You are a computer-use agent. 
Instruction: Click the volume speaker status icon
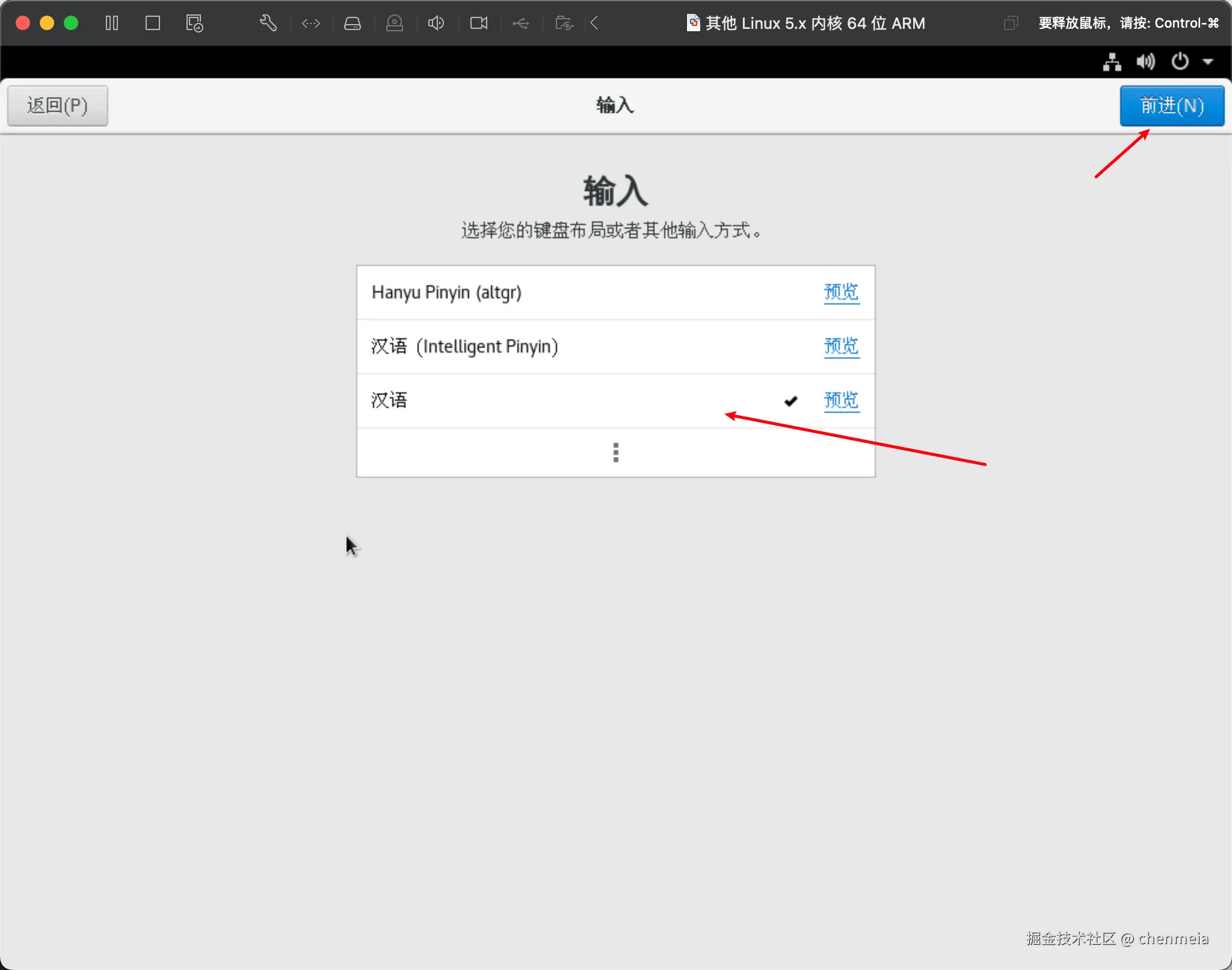coord(1145,62)
